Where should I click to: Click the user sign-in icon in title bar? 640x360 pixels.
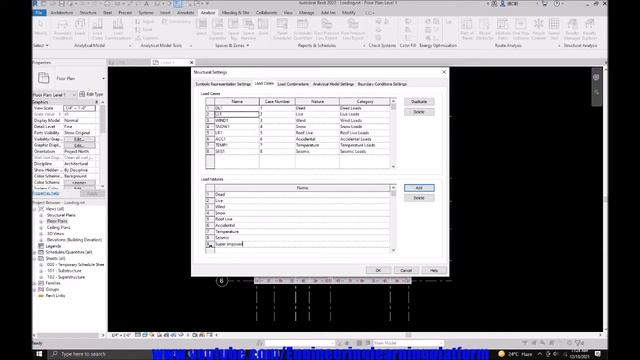(503, 4)
